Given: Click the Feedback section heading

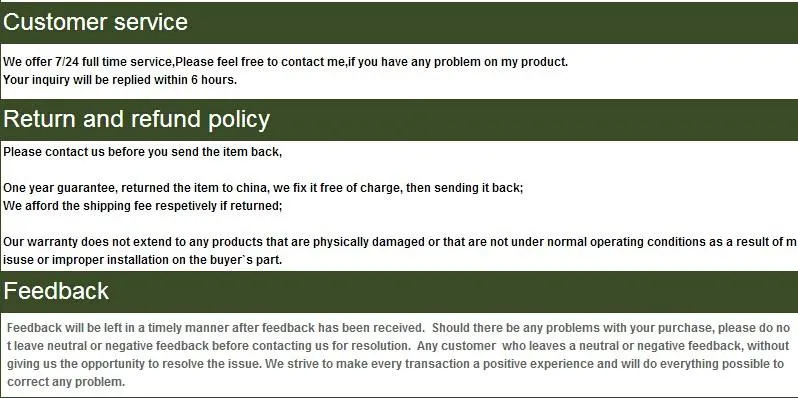Looking at the screenshot, I should (56, 291).
